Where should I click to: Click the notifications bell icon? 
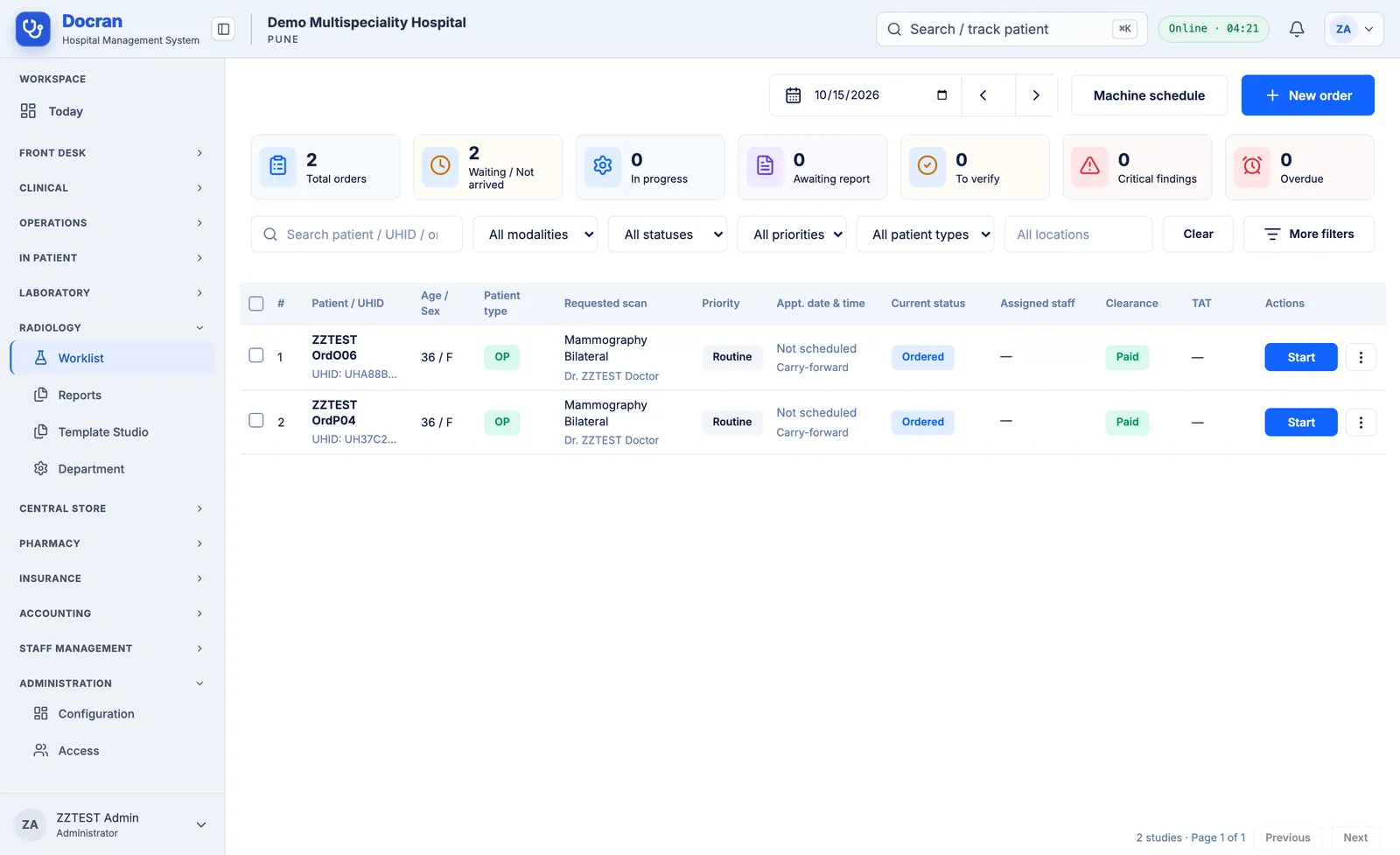(1297, 29)
